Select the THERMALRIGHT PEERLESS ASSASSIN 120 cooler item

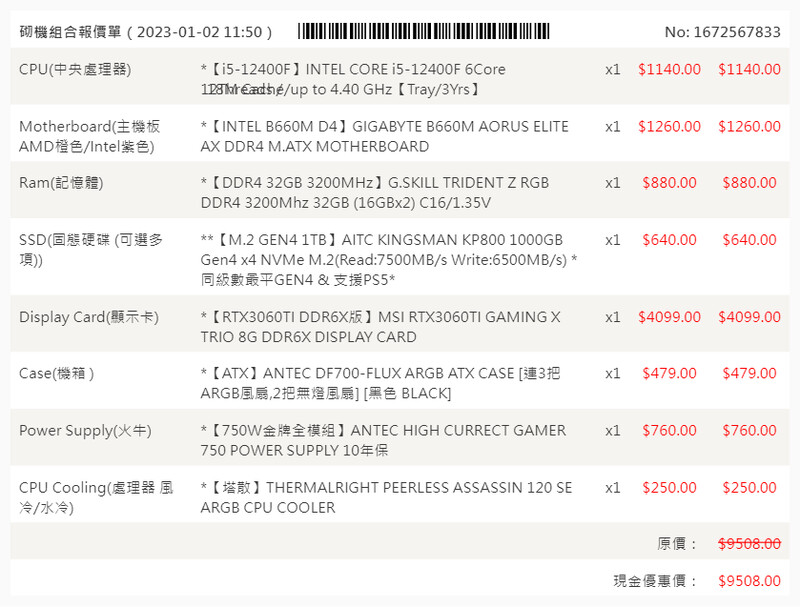click(386, 497)
